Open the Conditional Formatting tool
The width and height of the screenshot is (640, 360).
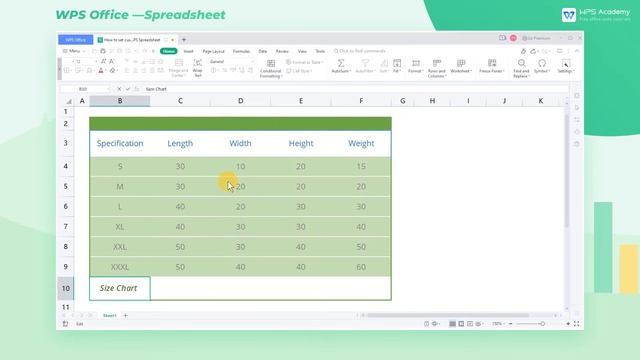coord(271,68)
